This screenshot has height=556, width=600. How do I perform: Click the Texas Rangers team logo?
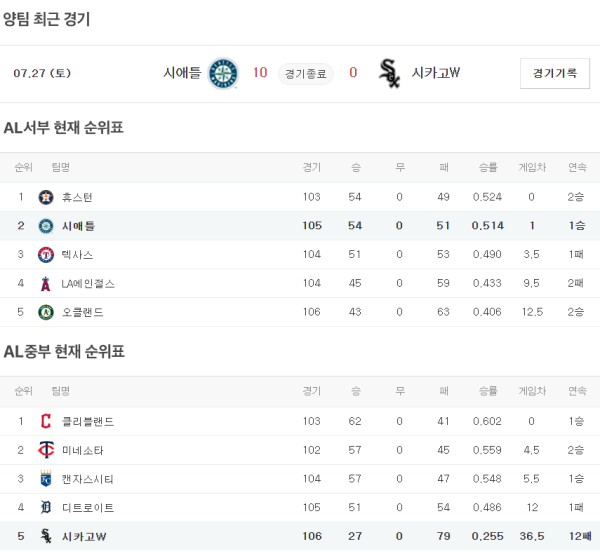click(45, 255)
